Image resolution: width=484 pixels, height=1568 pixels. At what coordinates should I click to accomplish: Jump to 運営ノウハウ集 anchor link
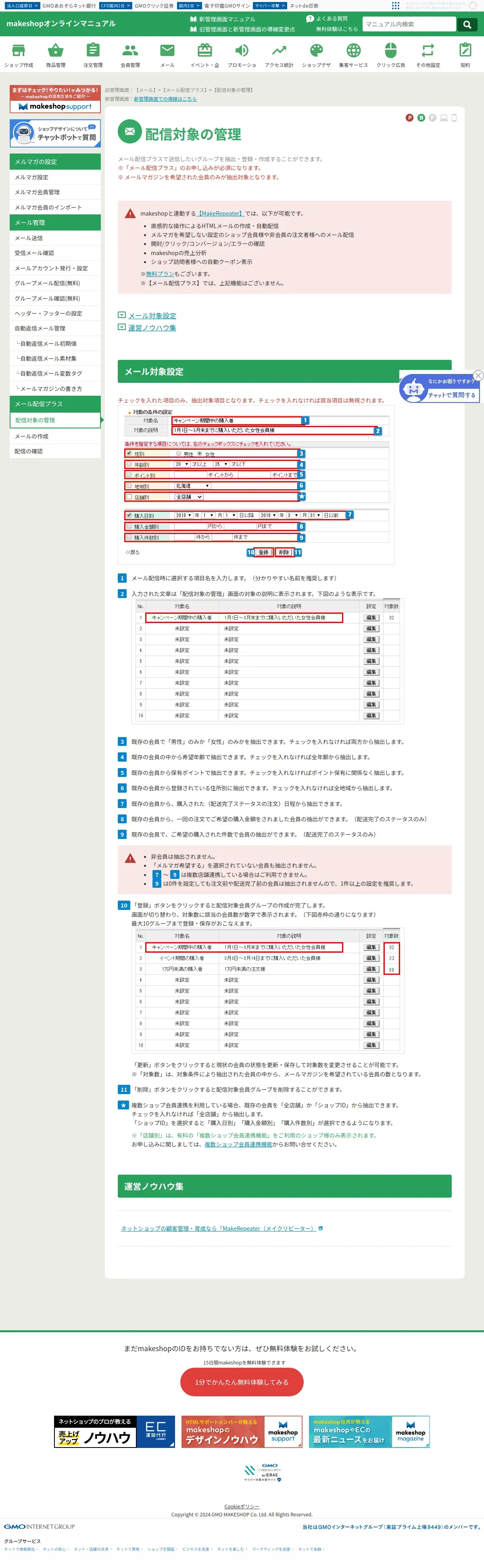(152, 328)
